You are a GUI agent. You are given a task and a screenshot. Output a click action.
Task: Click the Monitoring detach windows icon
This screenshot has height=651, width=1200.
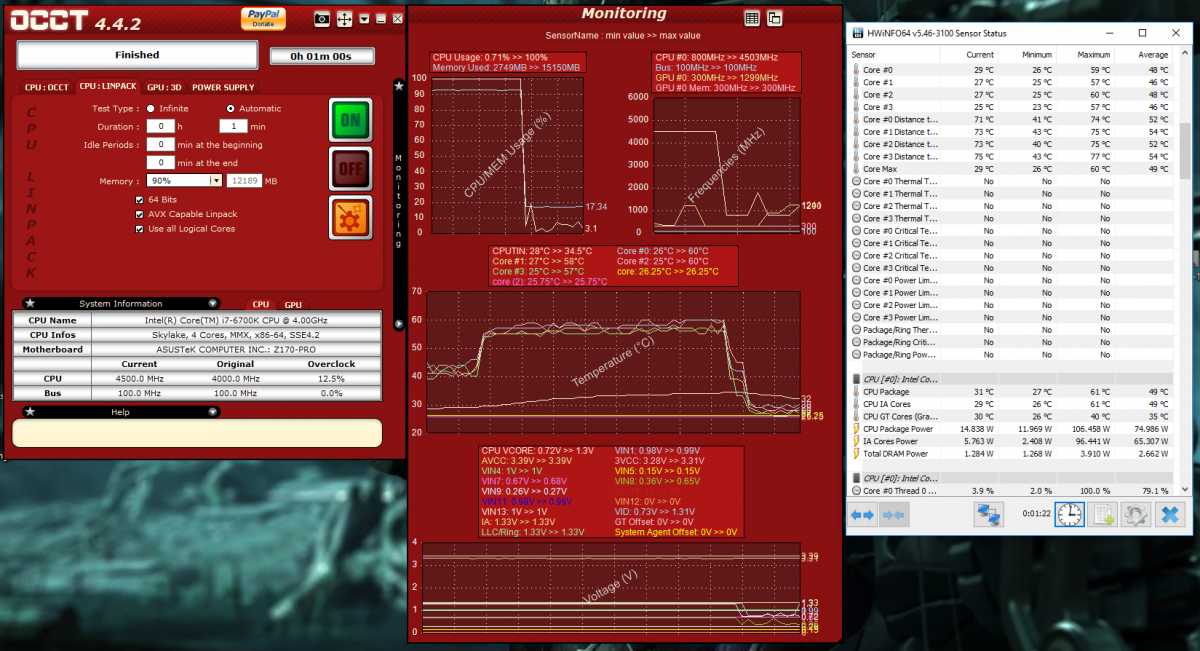coord(774,18)
